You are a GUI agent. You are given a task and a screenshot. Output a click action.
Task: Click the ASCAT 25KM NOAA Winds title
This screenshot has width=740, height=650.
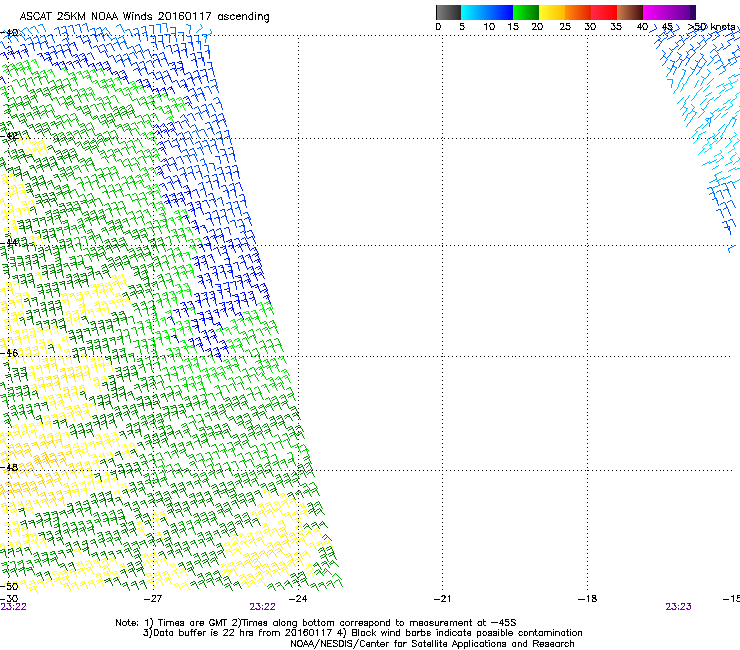pos(144,16)
